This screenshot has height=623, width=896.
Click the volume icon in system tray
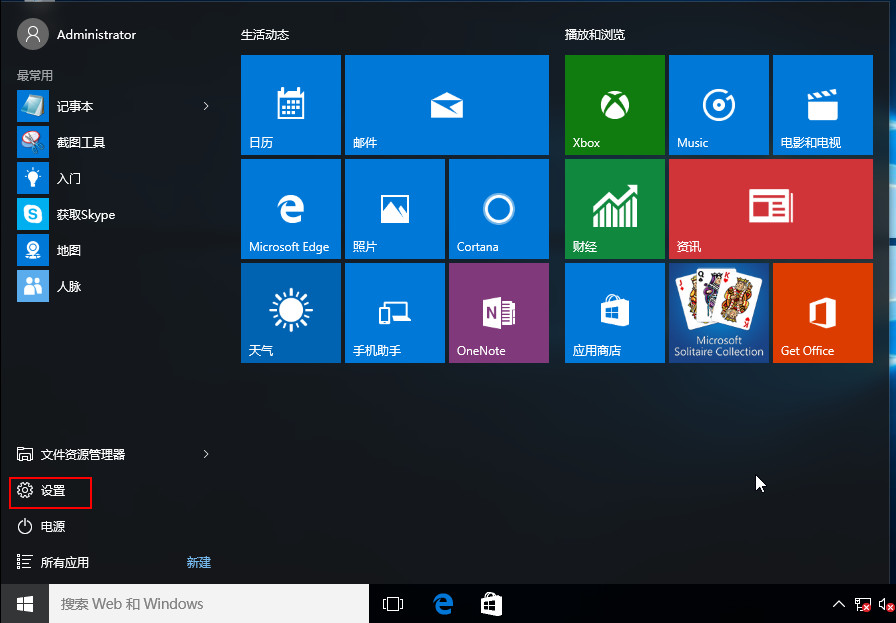(x=885, y=604)
